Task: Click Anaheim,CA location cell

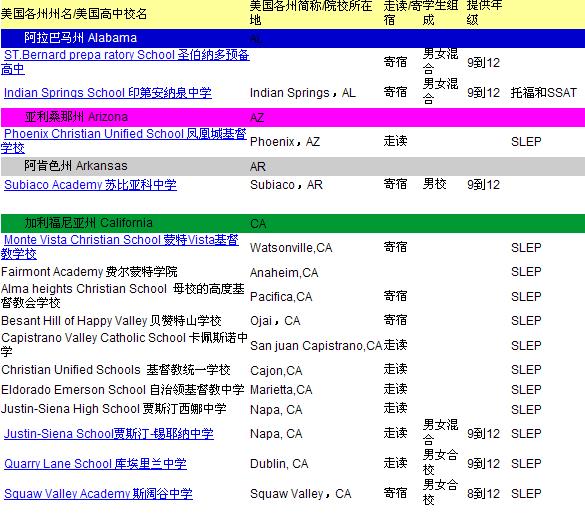Action: pos(284,273)
